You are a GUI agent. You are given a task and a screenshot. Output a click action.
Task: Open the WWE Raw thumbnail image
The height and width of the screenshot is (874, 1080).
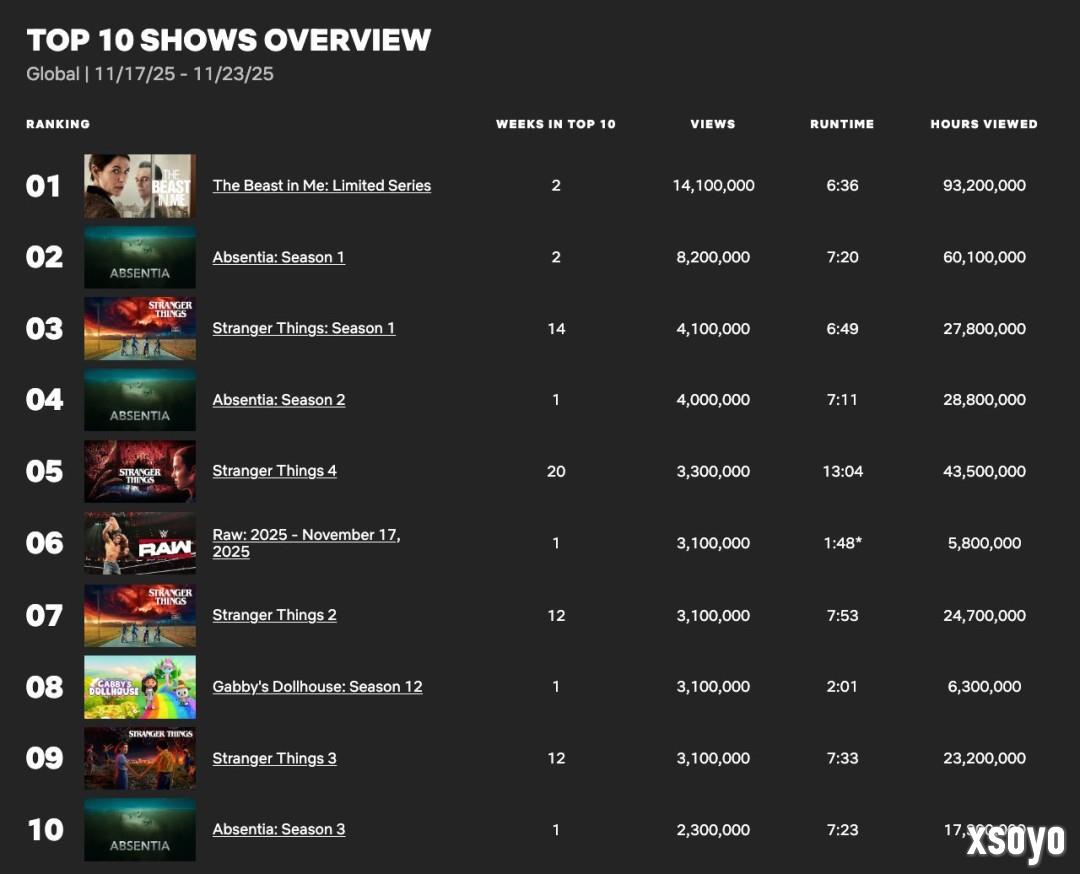(140, 543)
